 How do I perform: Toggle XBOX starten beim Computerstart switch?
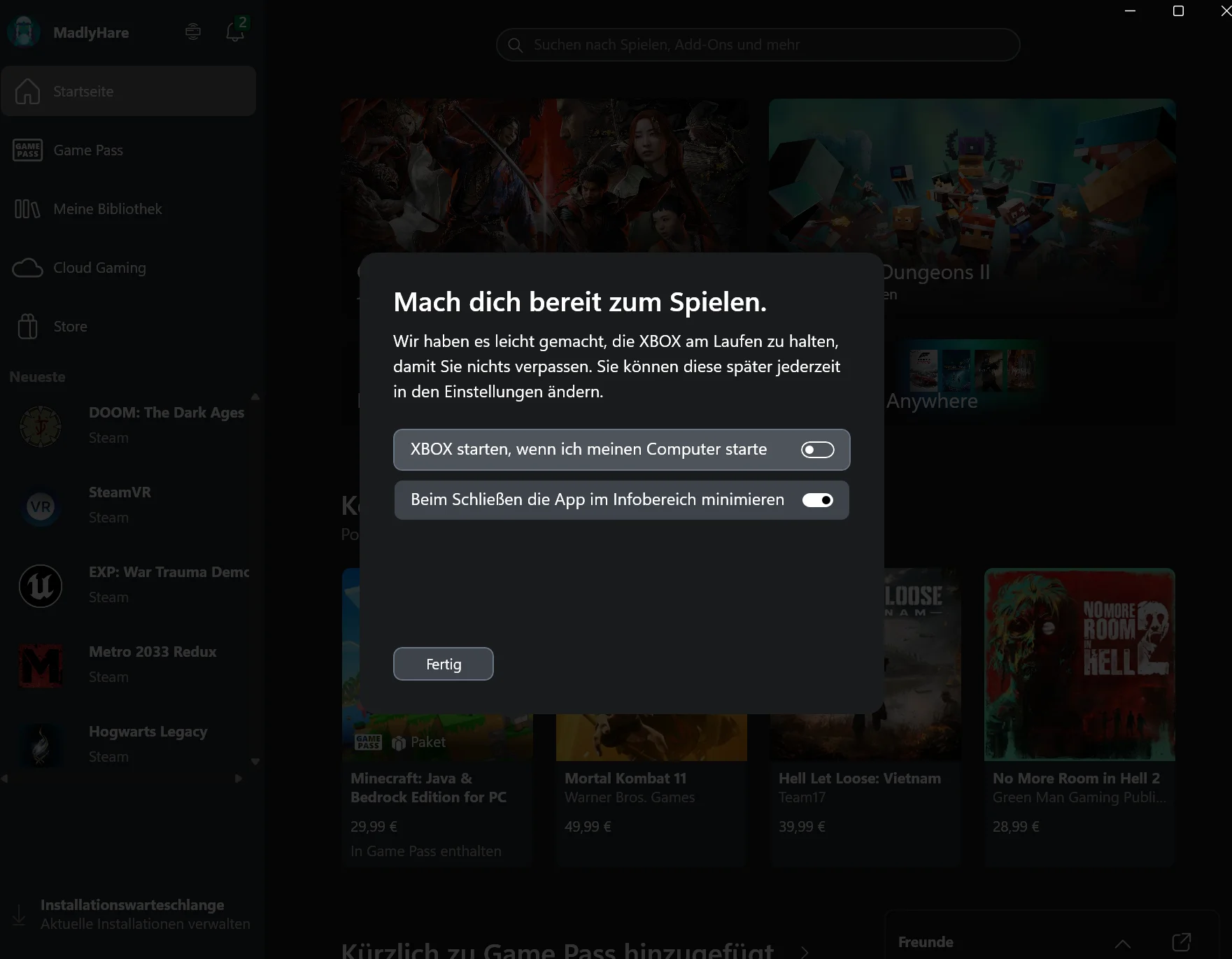tap(817, 450)
